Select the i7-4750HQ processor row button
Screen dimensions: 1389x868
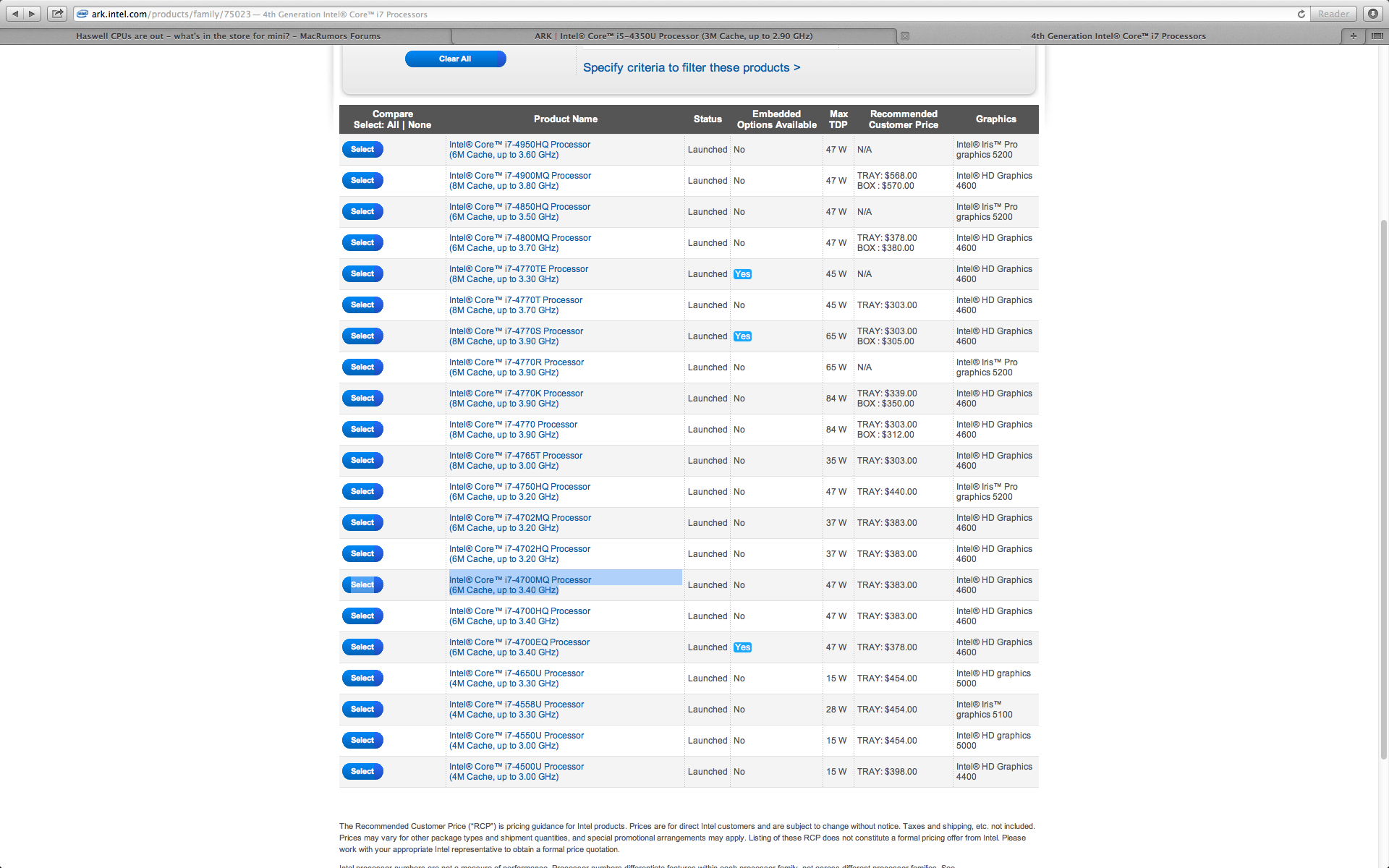(x=362, y=491)
